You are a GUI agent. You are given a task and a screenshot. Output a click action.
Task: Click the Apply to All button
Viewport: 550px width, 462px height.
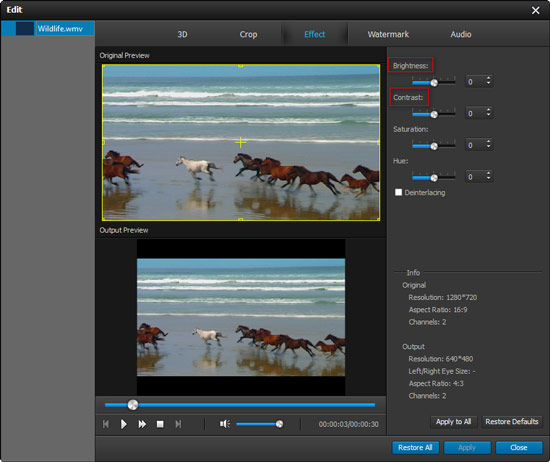[x=453, y=422]
